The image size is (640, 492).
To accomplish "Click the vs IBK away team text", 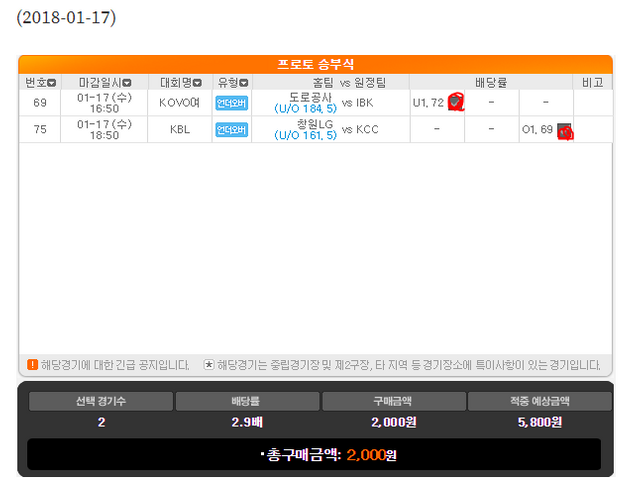I will (358, 103).
